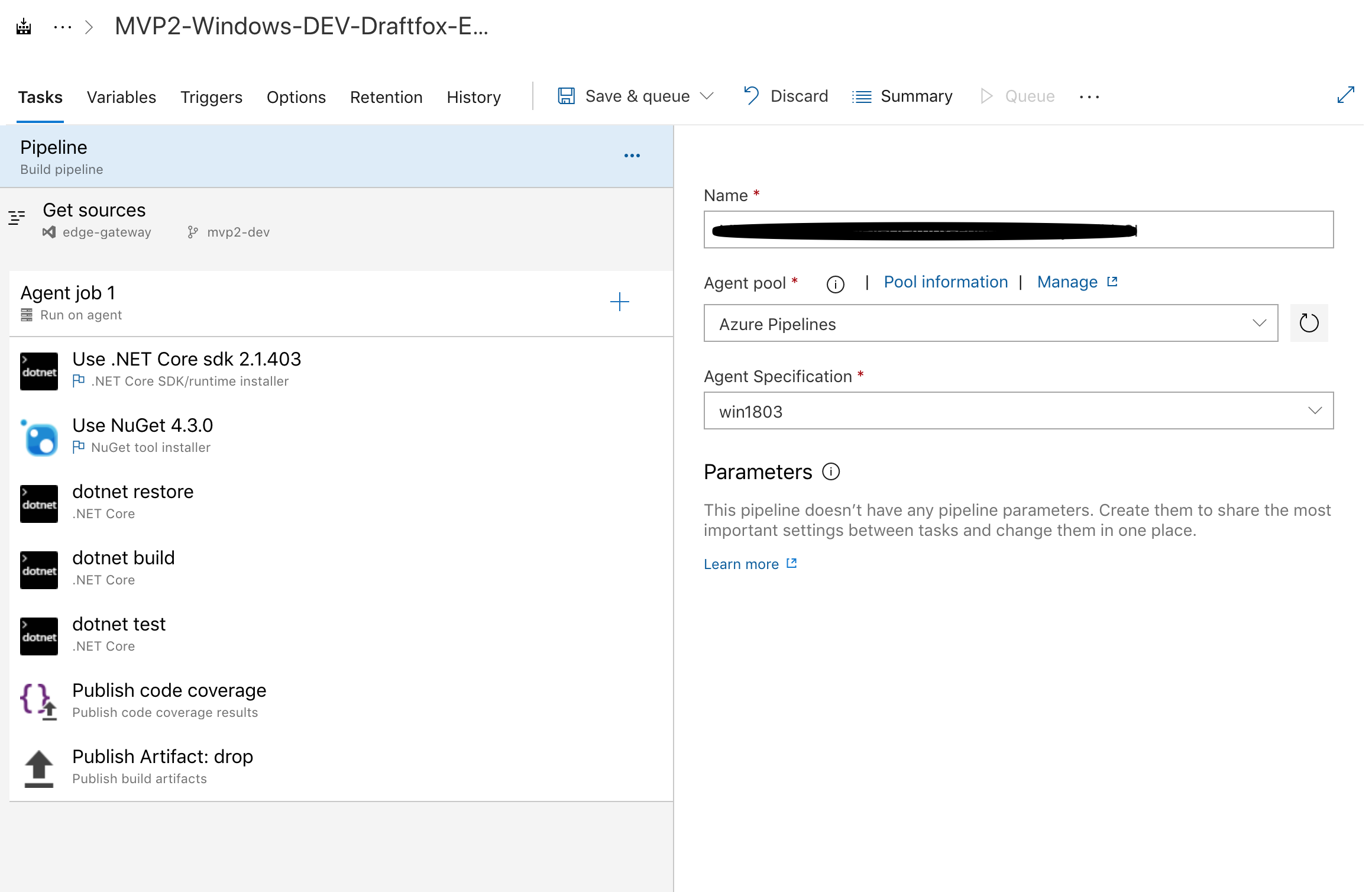
Task: Click the Agent pool info icon
Action: coord(834,284)
